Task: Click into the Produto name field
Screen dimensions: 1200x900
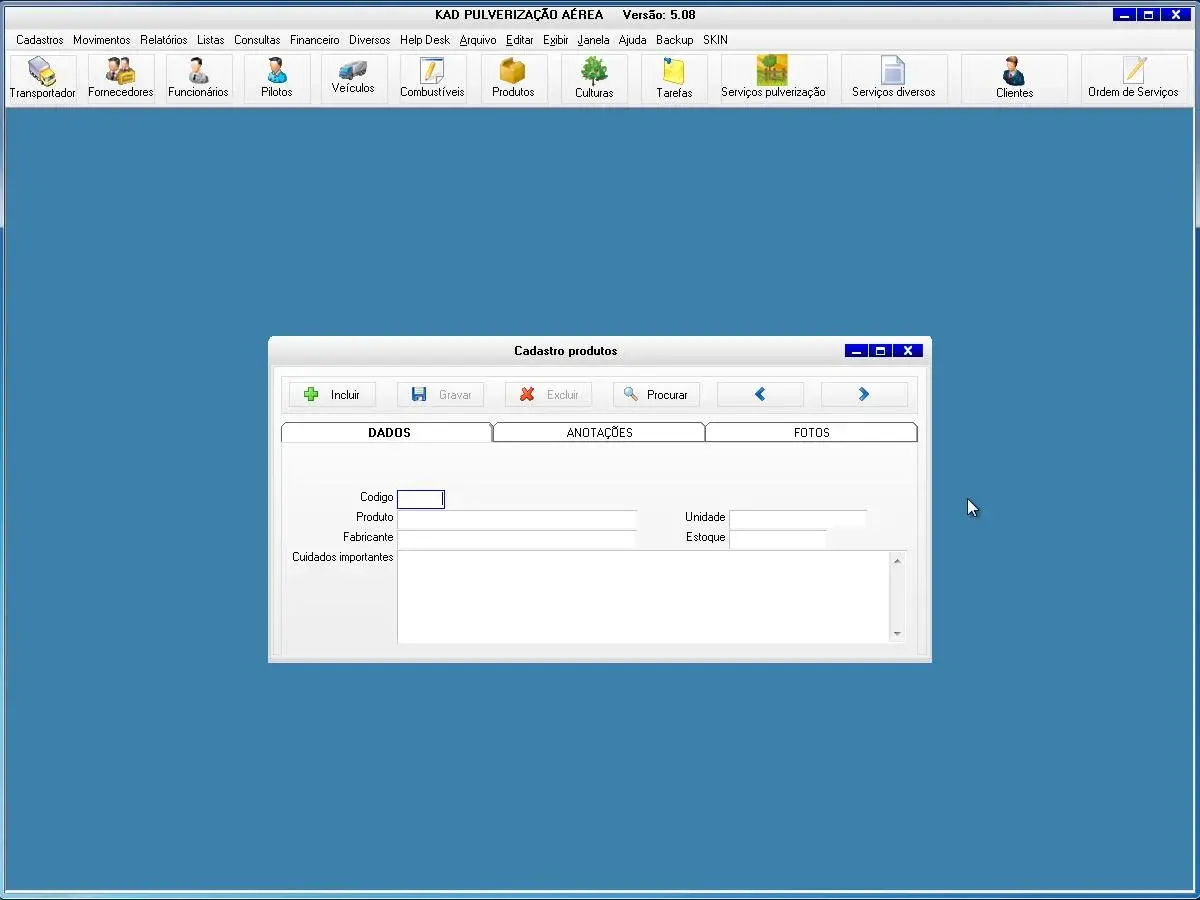Action: [x=517, y=519]
